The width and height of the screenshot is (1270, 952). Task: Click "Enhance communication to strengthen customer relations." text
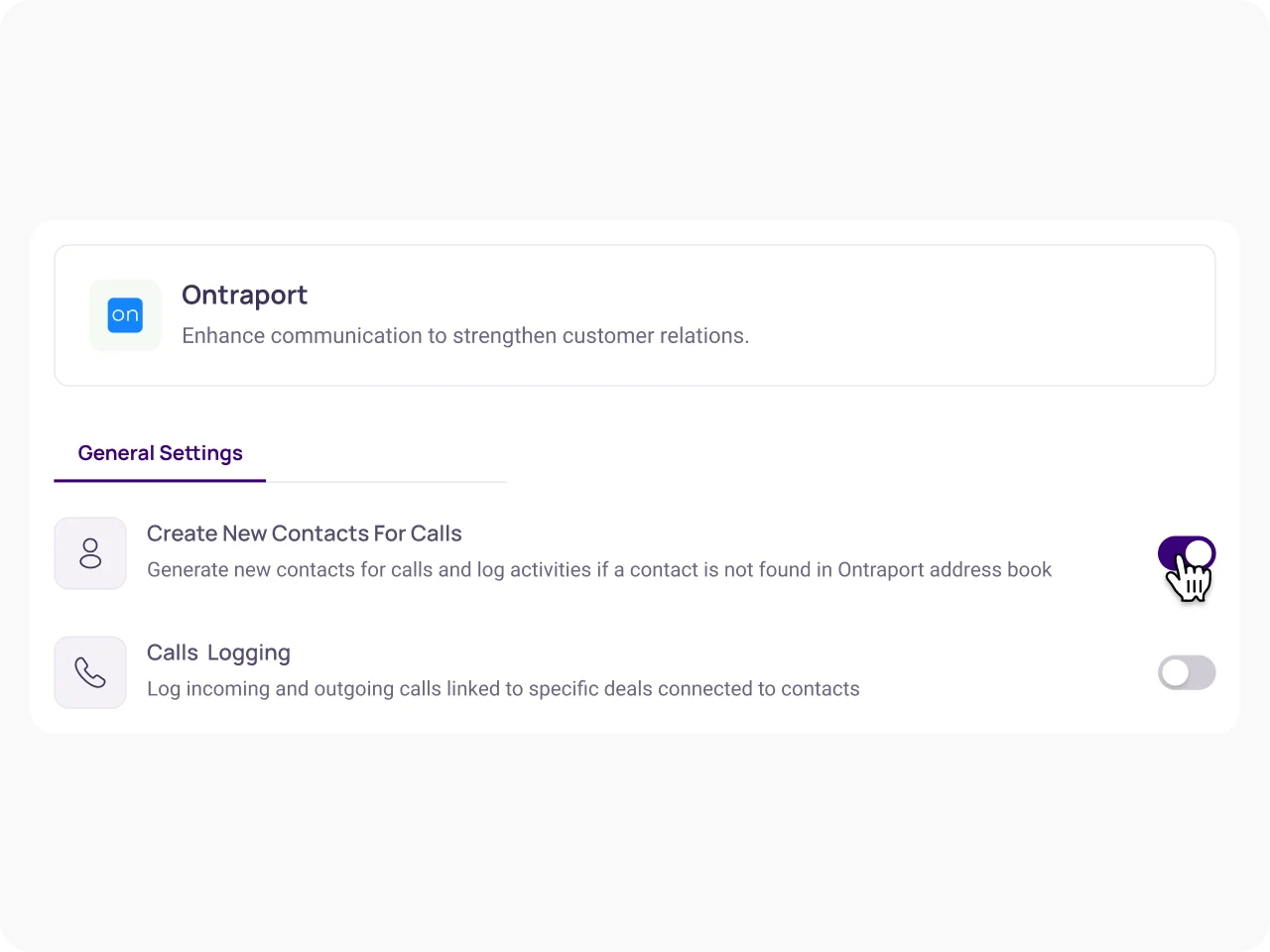[465, 336]
